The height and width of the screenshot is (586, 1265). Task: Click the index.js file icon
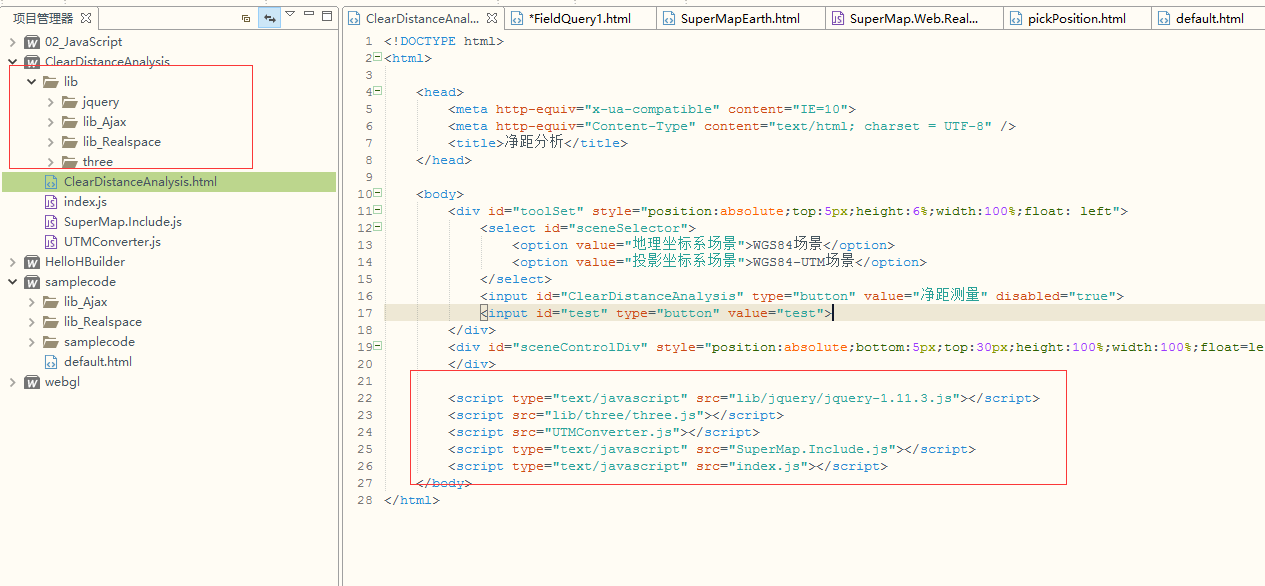tap(51, 202)
